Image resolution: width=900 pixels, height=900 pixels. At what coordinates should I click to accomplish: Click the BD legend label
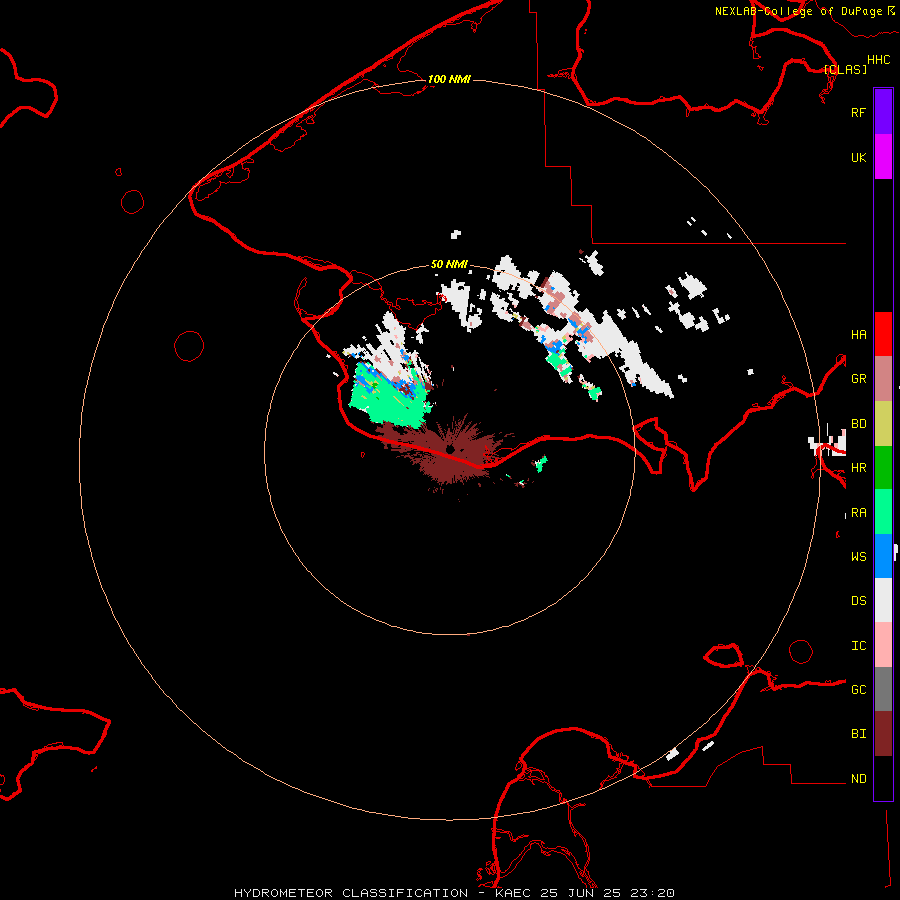[x=858, y=424]
